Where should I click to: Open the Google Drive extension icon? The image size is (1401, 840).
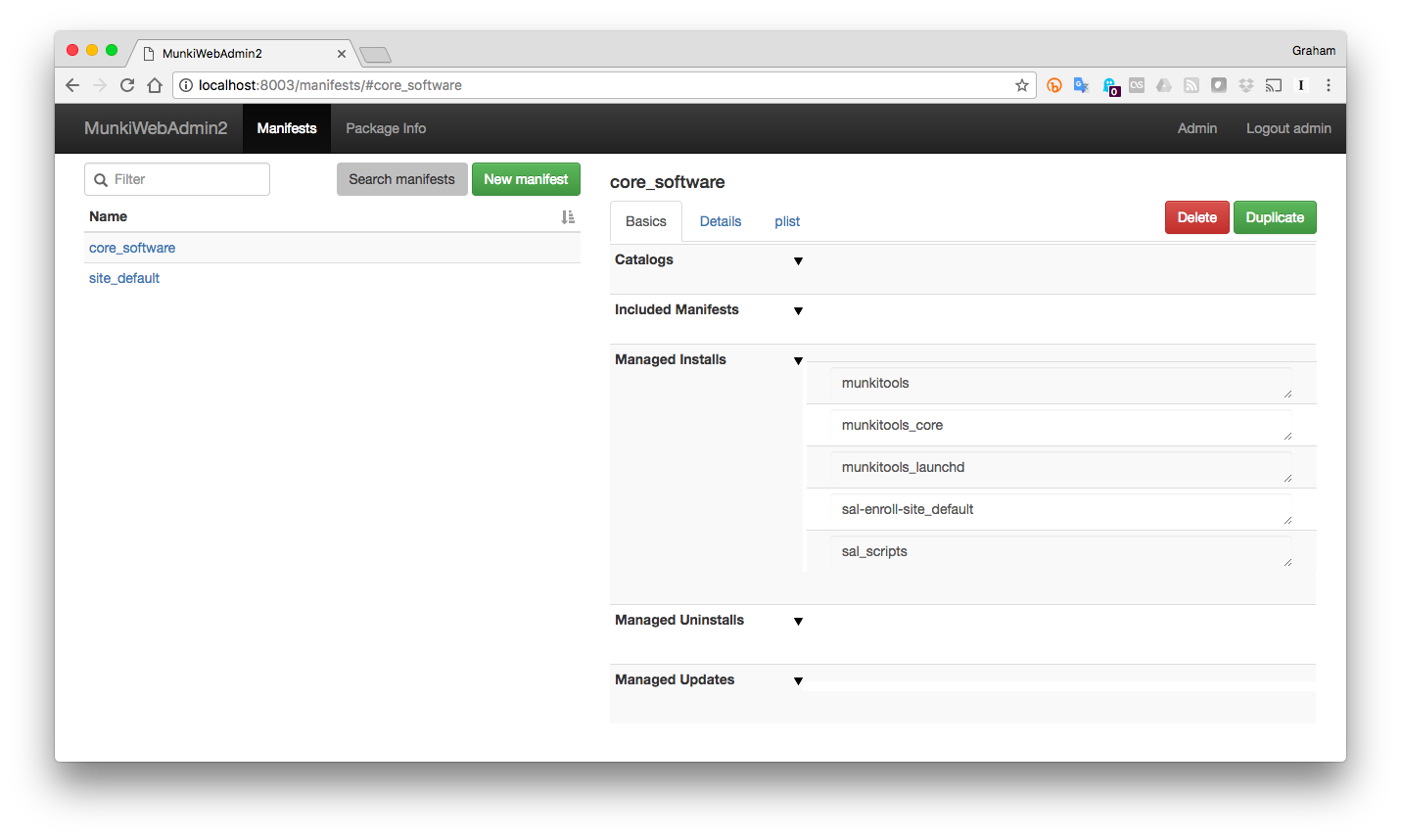[1164, 85]
